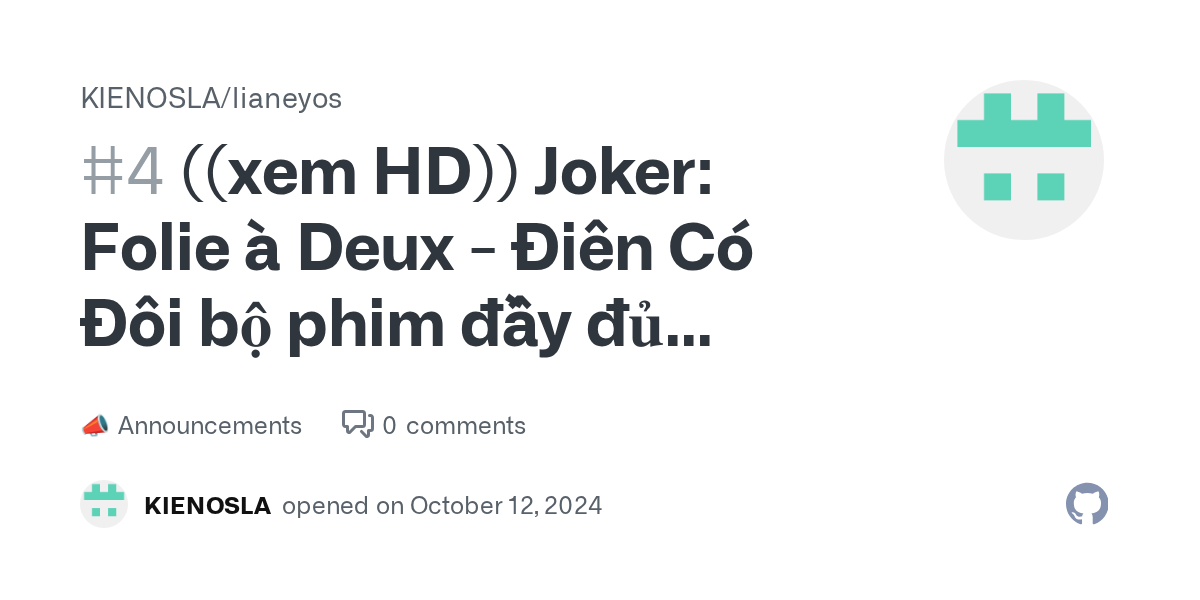Click the "opened on" text

coord(342,506)
